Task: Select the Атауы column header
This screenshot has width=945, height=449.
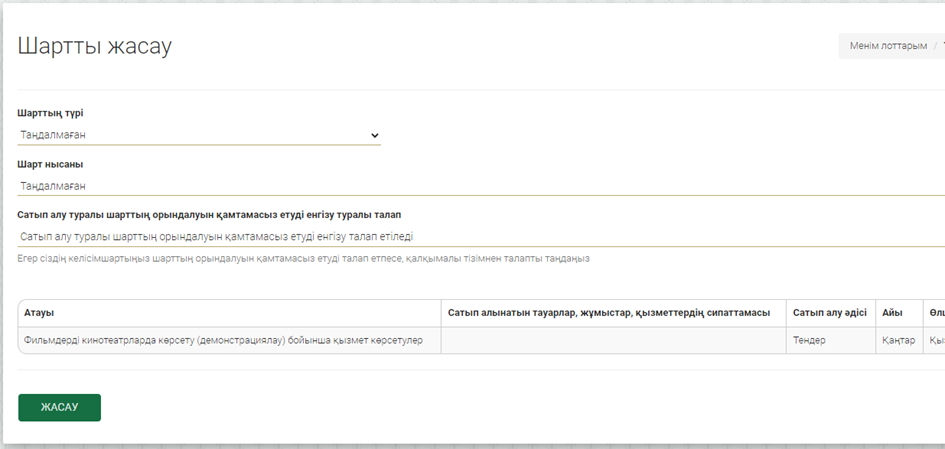Action: [x=39, y=313]
